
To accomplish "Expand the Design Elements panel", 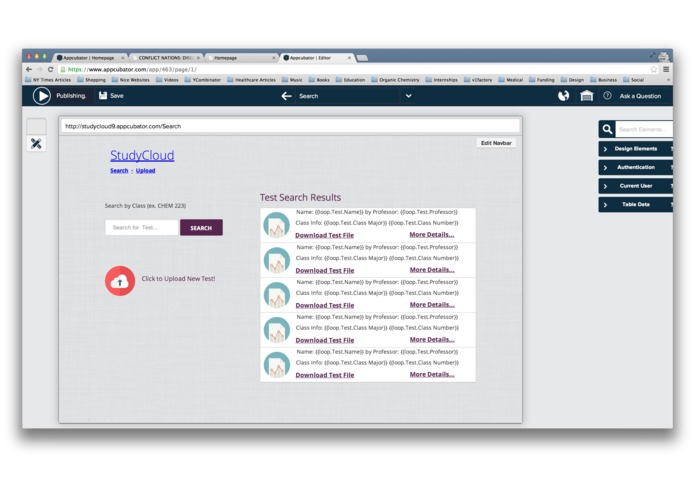I will (636, 149).
